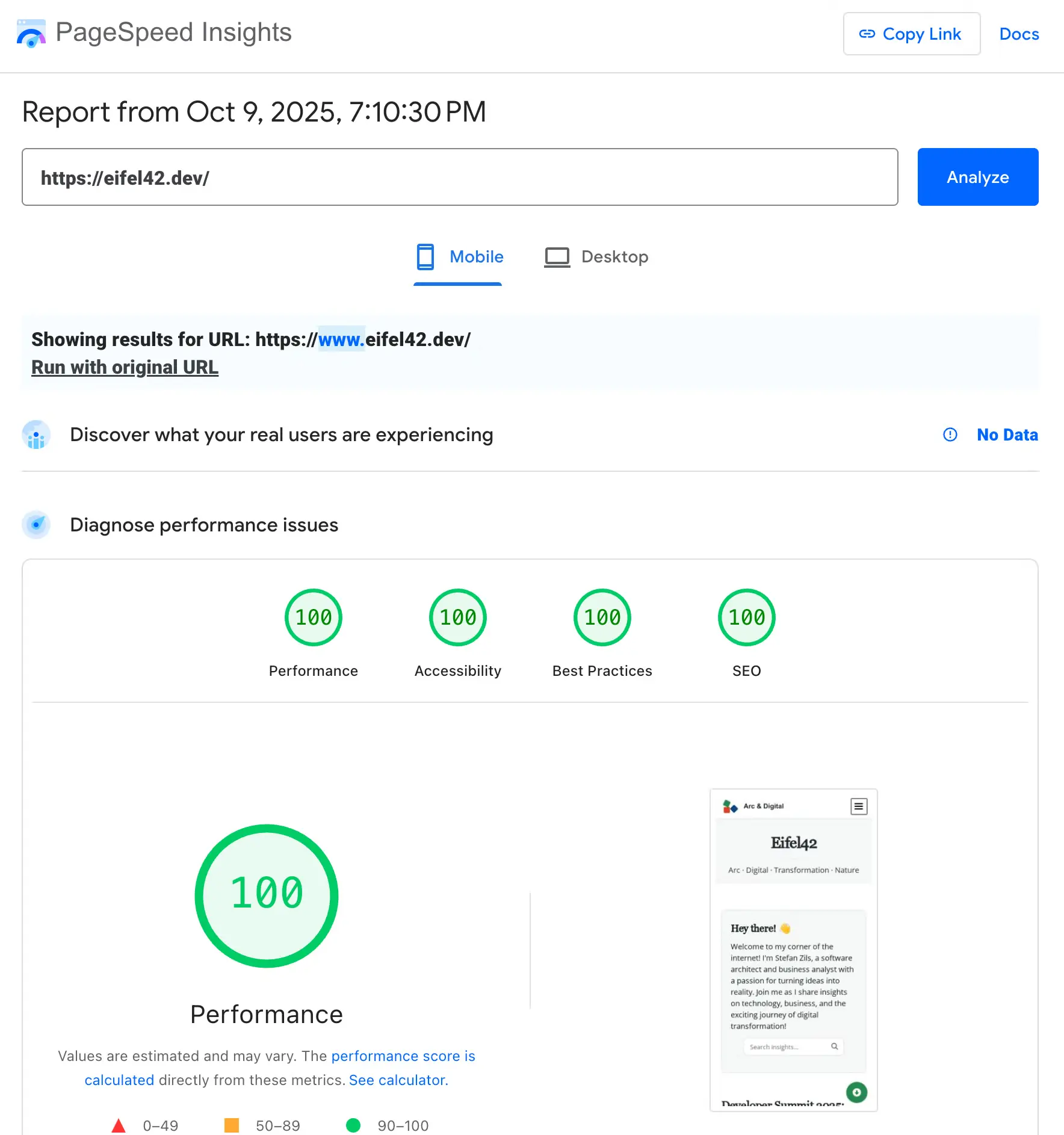Click the diagnose performance issues icon
The height and width of the screenshot is (1135, 1064).
tap(36, 525)
